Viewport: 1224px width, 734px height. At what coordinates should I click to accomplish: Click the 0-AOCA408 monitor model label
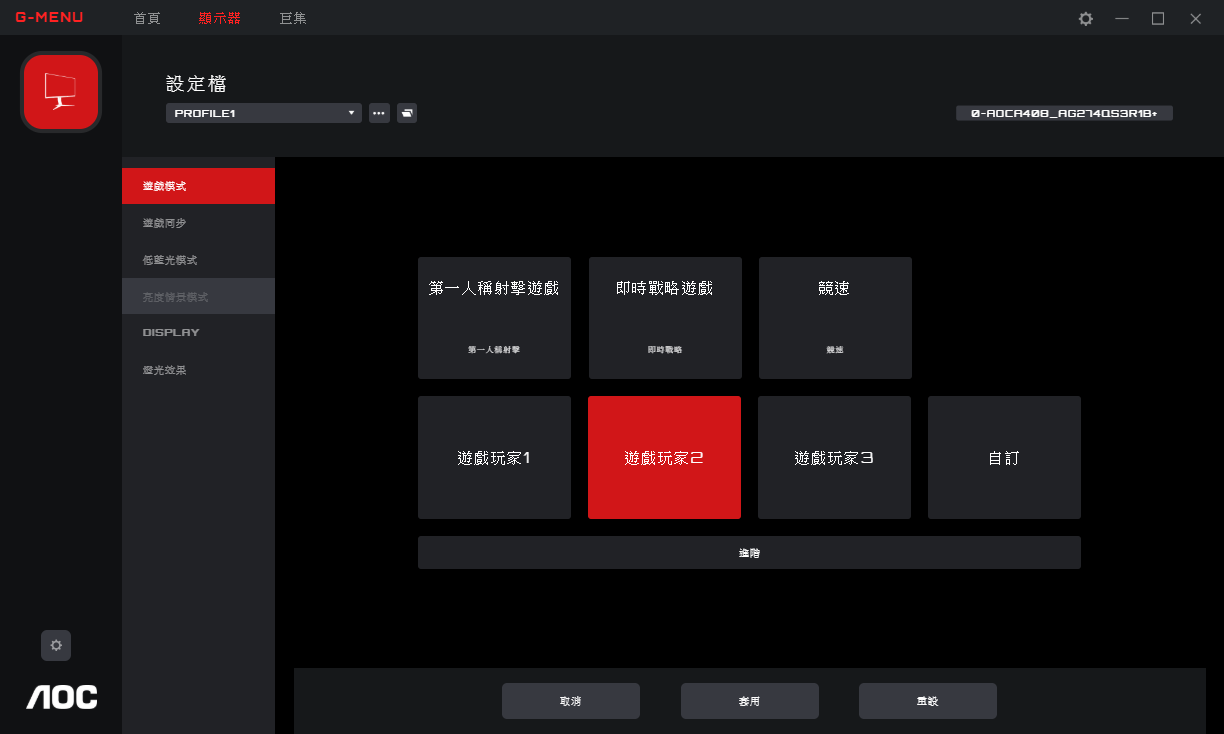tap(1064, 113)
